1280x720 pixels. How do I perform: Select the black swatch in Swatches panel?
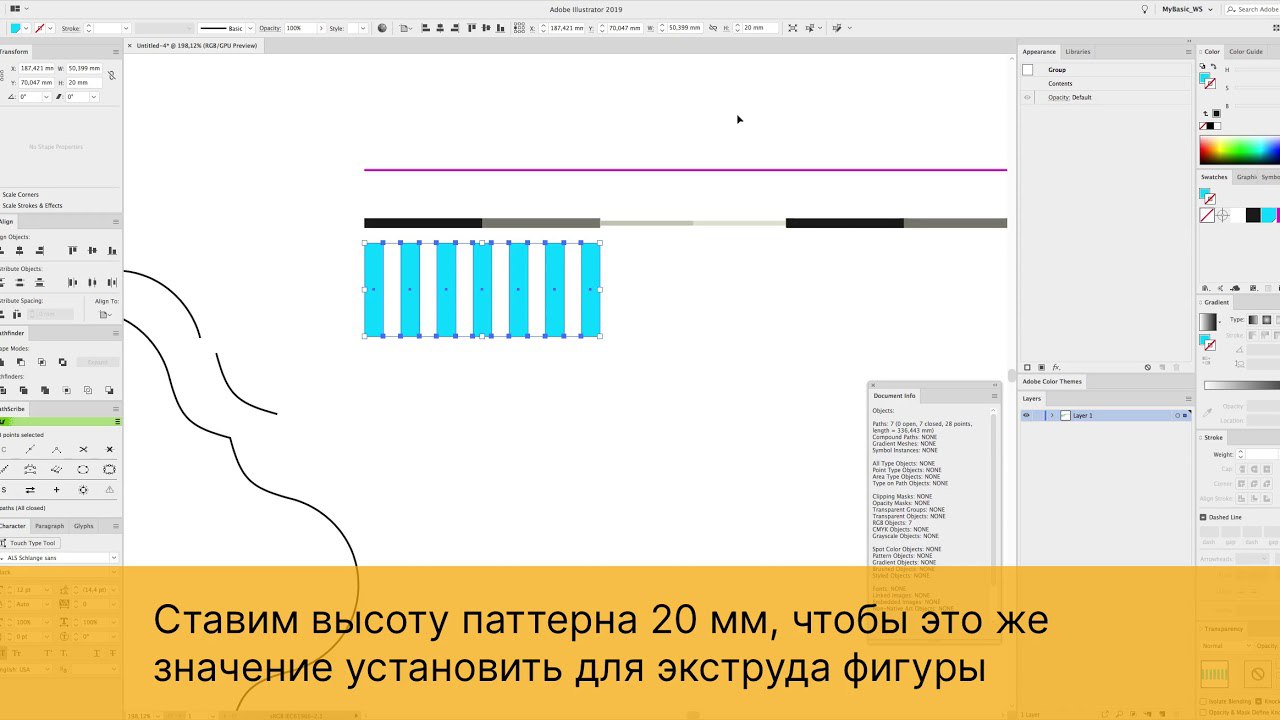click(x=1253, y=215)
